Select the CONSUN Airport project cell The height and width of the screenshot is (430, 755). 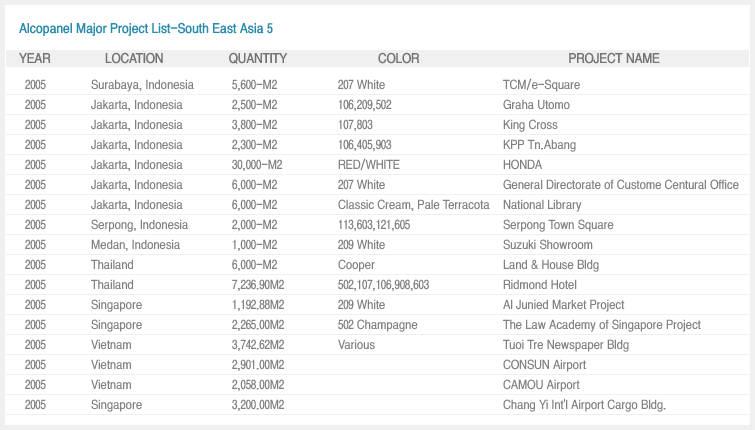(x=544, y=365)
